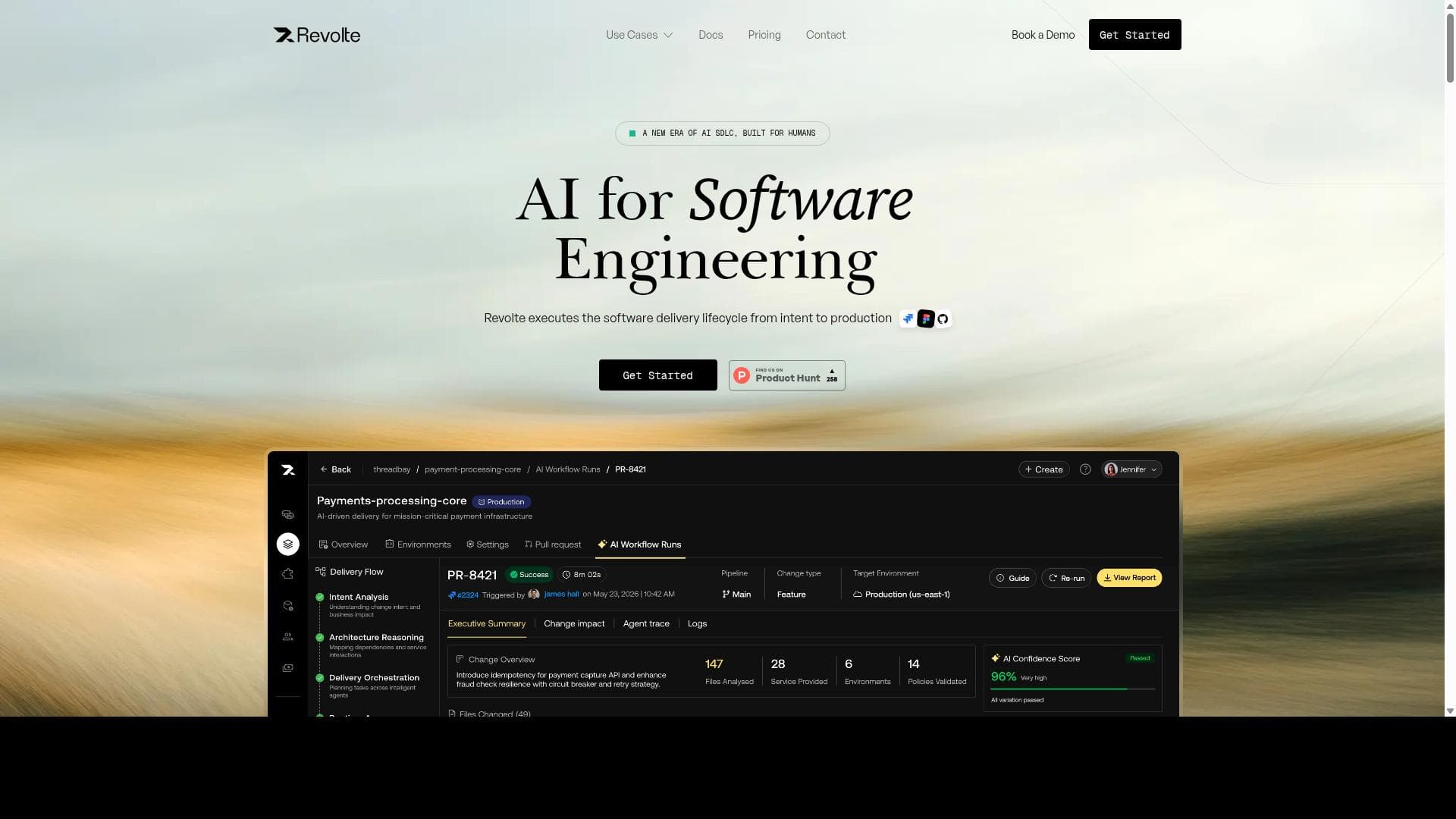Click the Jira icon beside #2324
The image size is (1456, 819).
tap(452, 595)
